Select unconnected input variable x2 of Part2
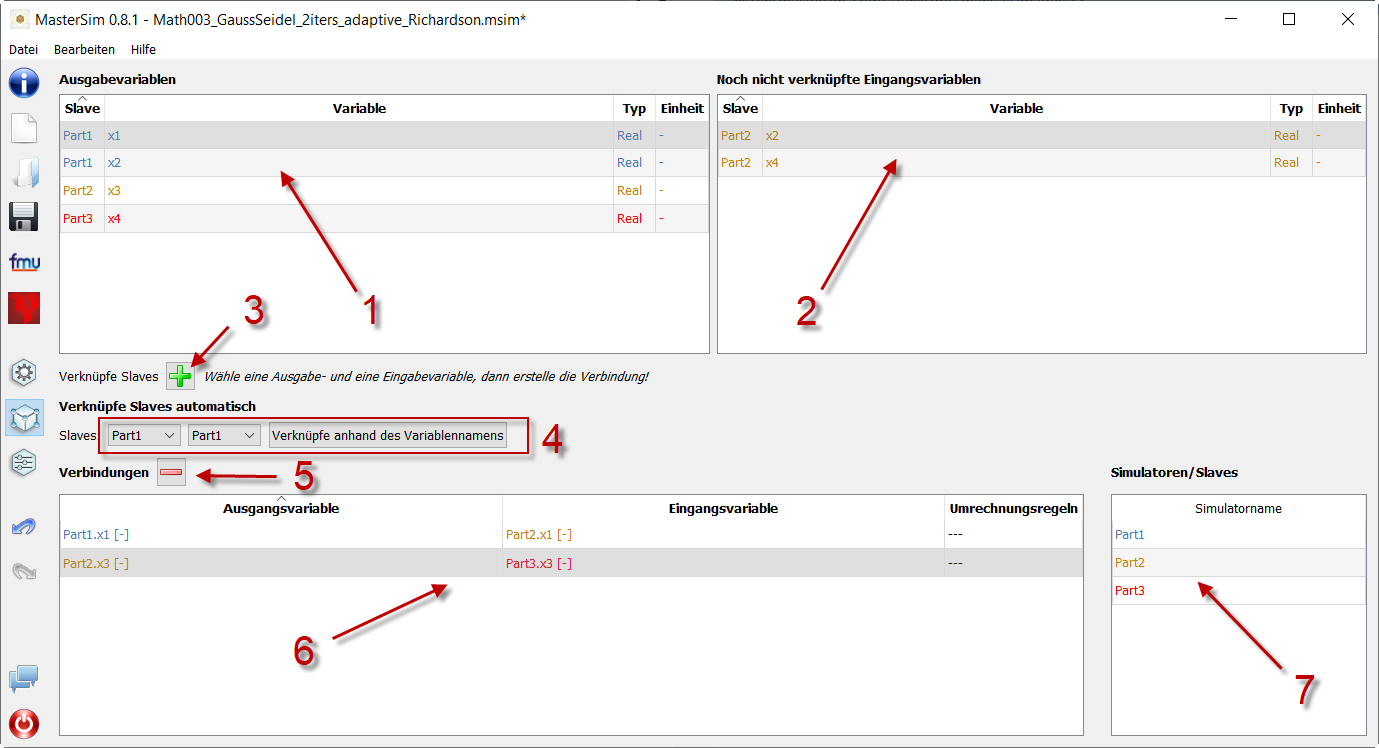 coord(1042,135)
